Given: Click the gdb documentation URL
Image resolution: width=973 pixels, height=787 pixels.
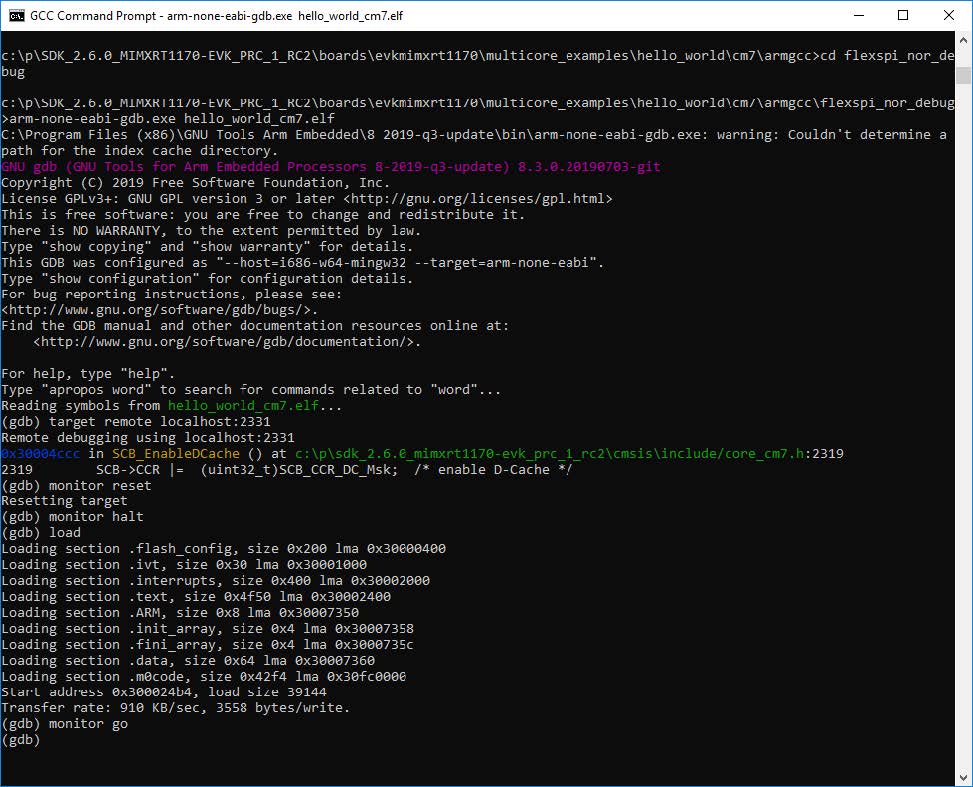Looking at the screenshot, I should click(227, 342).
